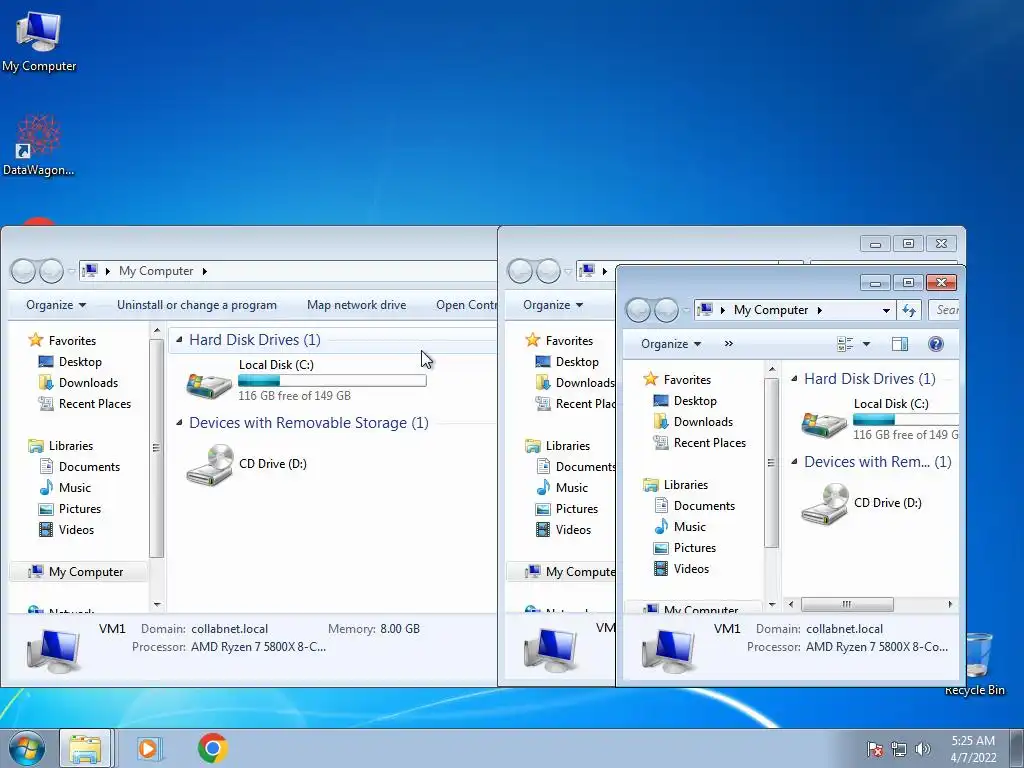1024x768 pixels.
Task: Collapse the Hard Disk Drives group in the left window
Action: pyautogui.click(x=179, y=340)
